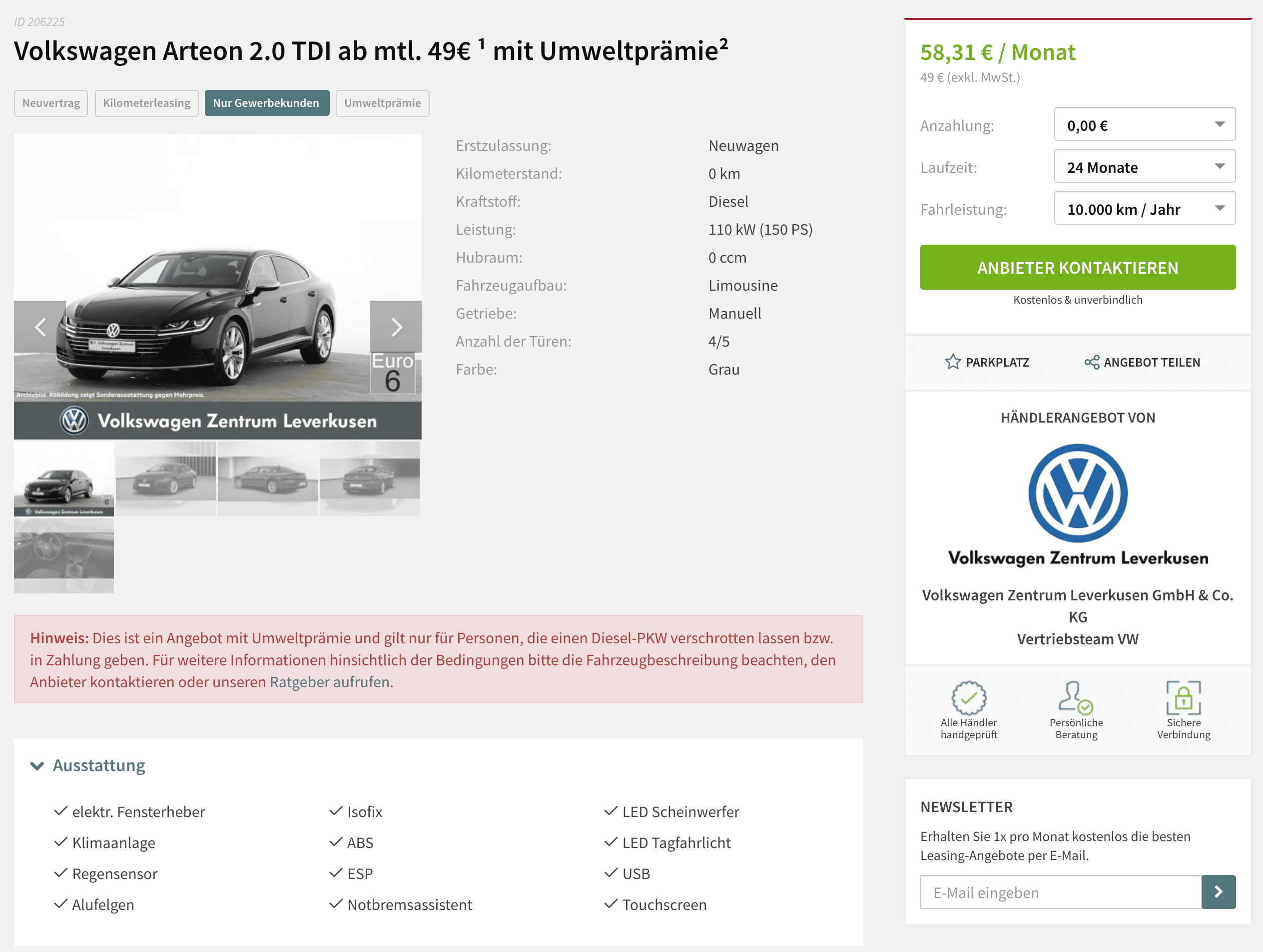Open the Ratgeber aufrufen link
Viewport: 1263px width, 952px height.
coord(329,682)
